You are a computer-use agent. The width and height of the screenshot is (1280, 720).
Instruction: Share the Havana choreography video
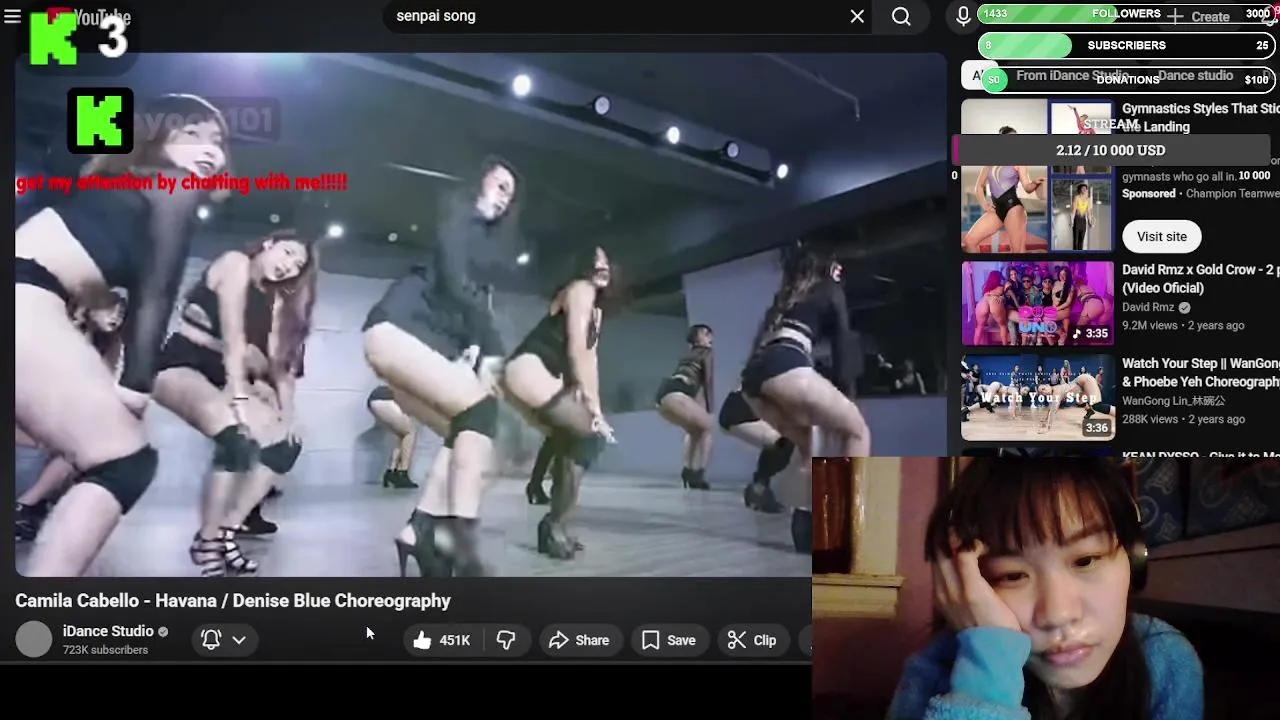(579, 640)
